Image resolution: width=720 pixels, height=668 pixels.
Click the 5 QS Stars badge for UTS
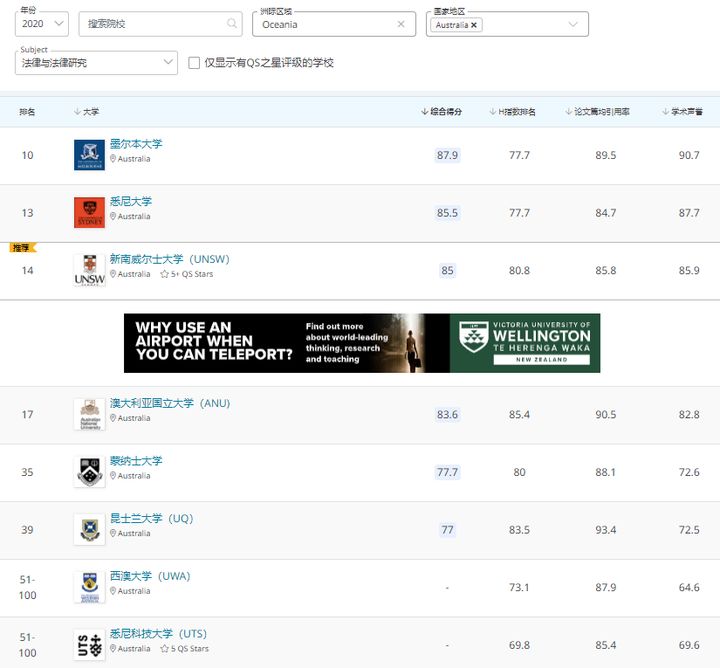click(x=185, y=649)
